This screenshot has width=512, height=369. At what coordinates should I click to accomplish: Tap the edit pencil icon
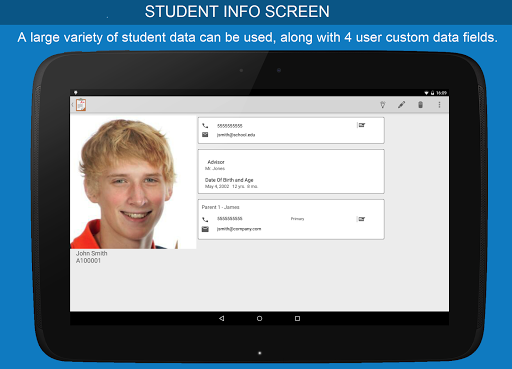point(401,105)
